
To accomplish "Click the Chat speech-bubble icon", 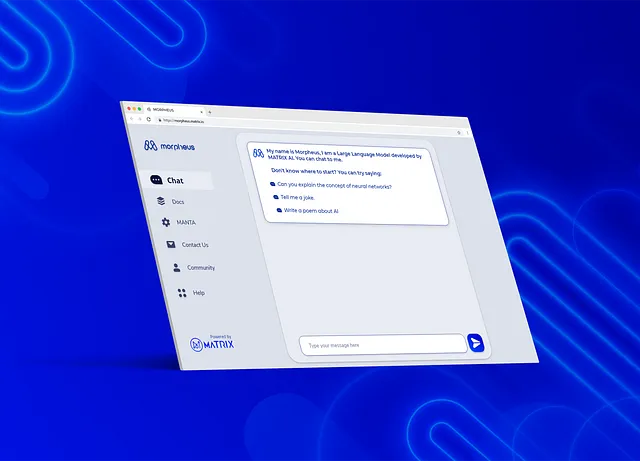I will (x=156, y=180).
